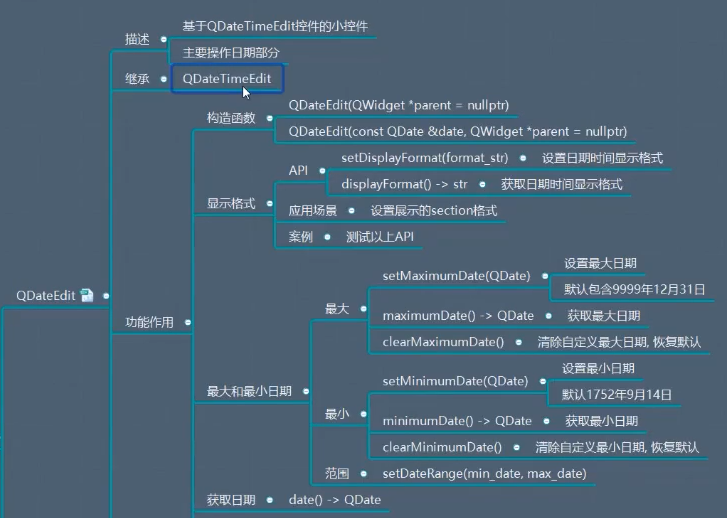Click 基于QDateTimeEdit控件的小控件 text
The width and height of the screenshot is (727, 518).
click(x=275, y=26)
